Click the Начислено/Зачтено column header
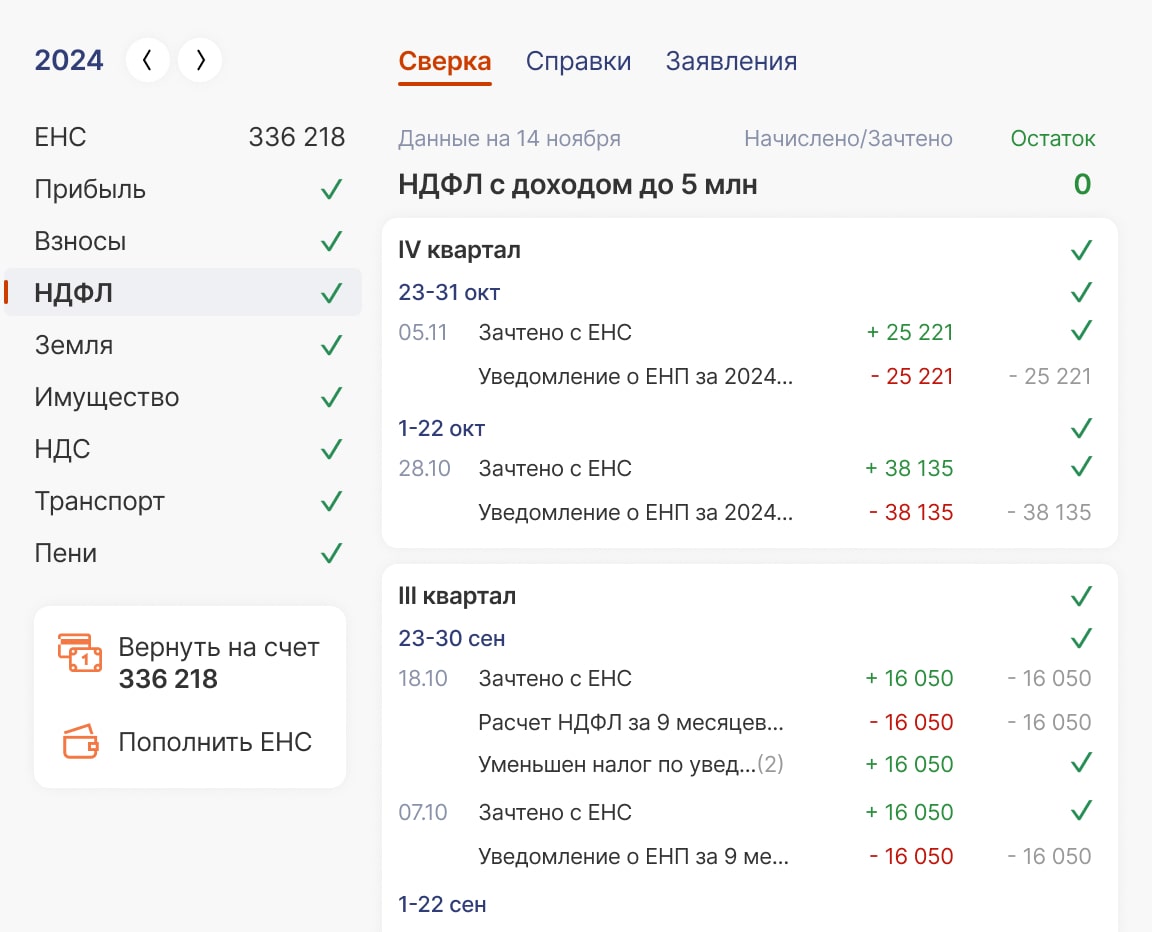 [x=849, y=138]
